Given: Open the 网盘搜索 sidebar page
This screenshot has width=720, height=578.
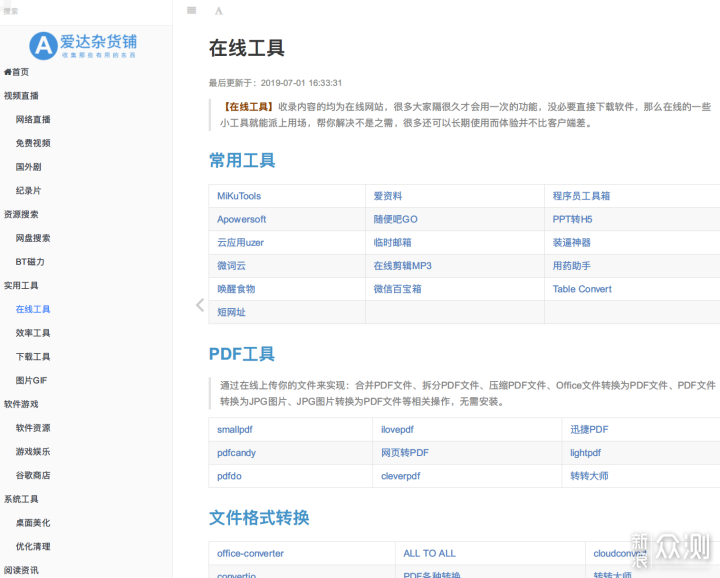Looking at the screenshot, I should [33, 238].
